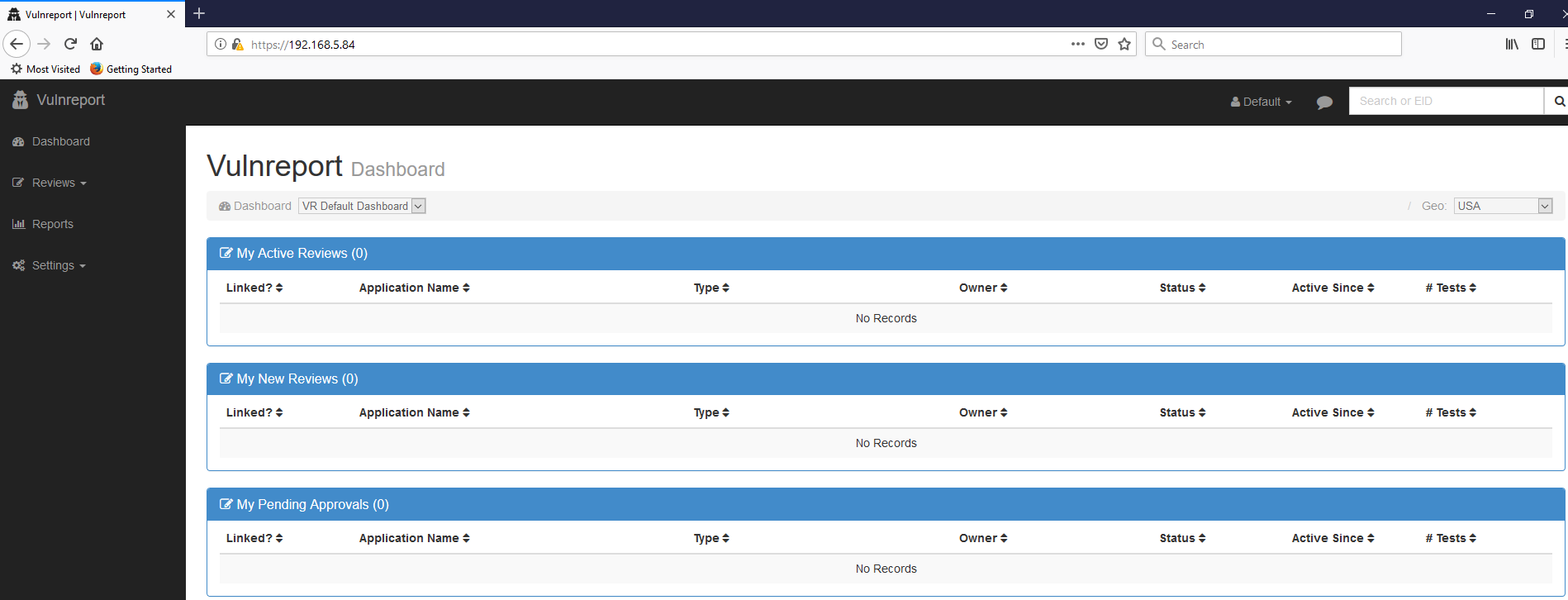This screenshot has height=600, width=1568.
Task: Click No Records row in Pending Approvals
Action: 886,569
